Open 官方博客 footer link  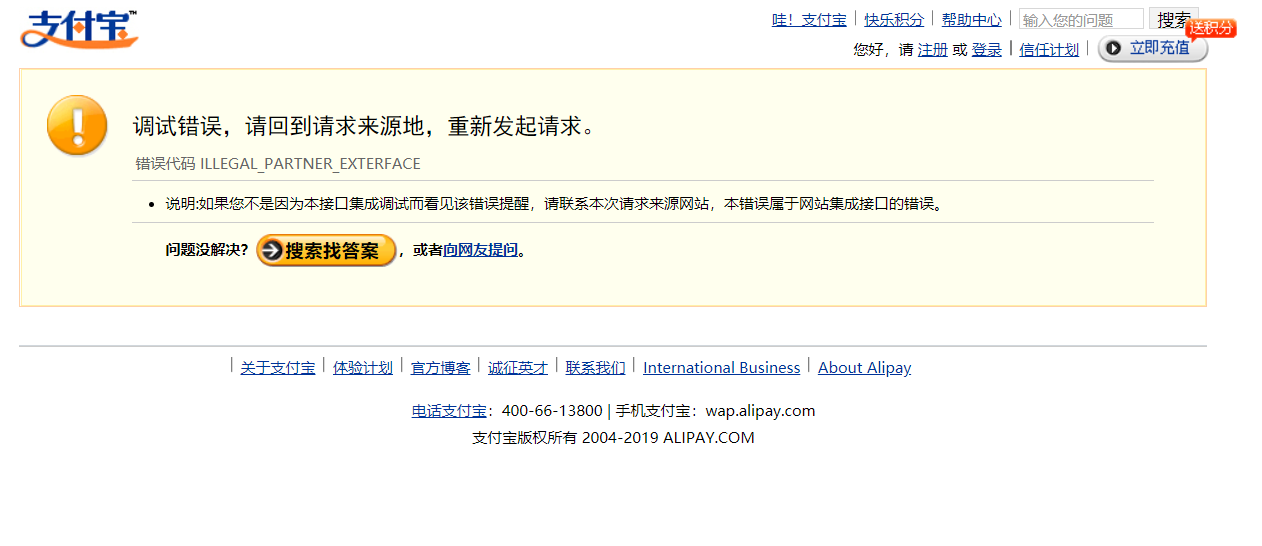440,368
